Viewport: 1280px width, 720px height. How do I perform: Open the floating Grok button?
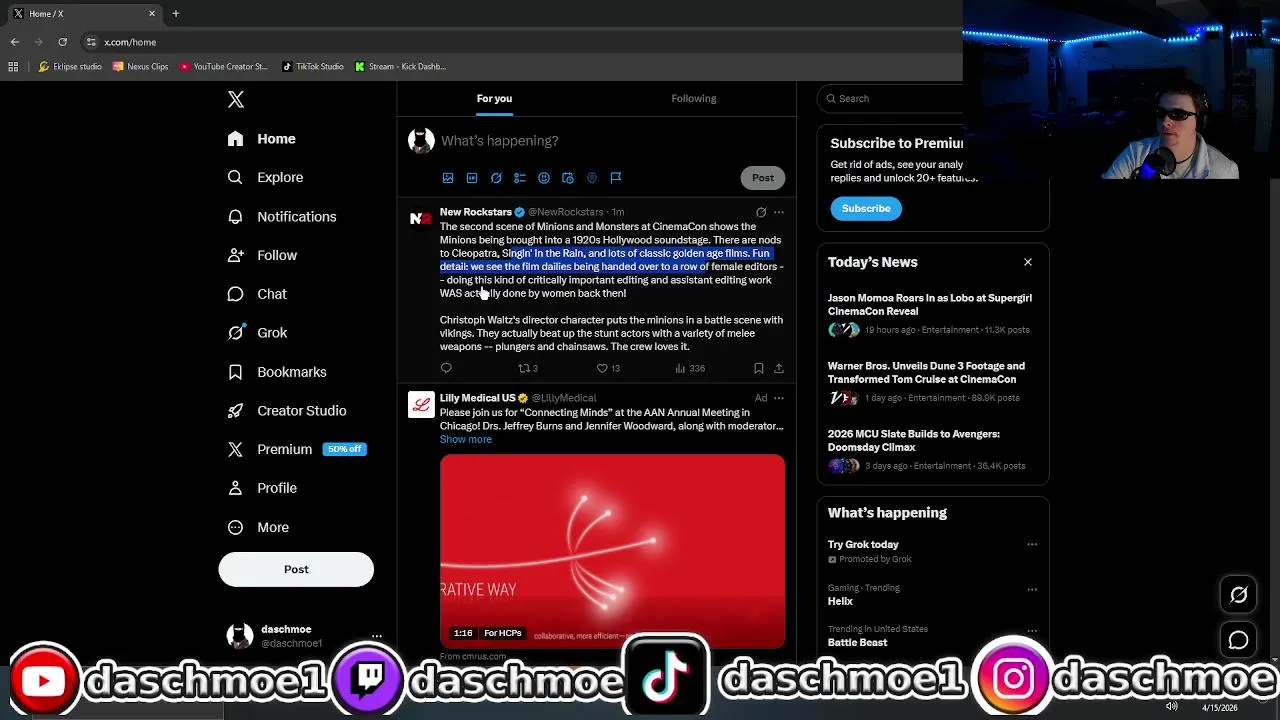(1238, 595)
